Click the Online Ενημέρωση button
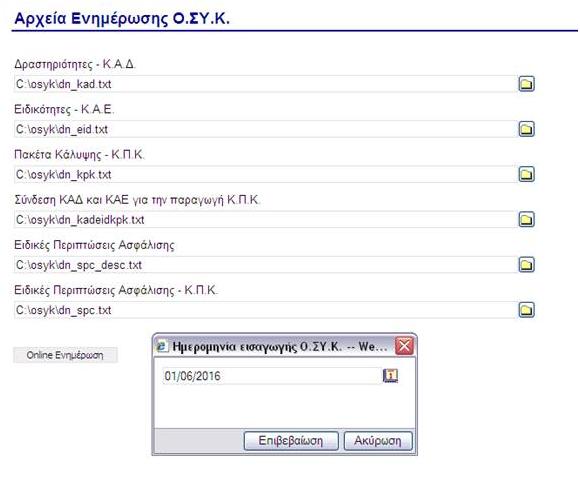The image size is (580, 483). coord(65,355)
